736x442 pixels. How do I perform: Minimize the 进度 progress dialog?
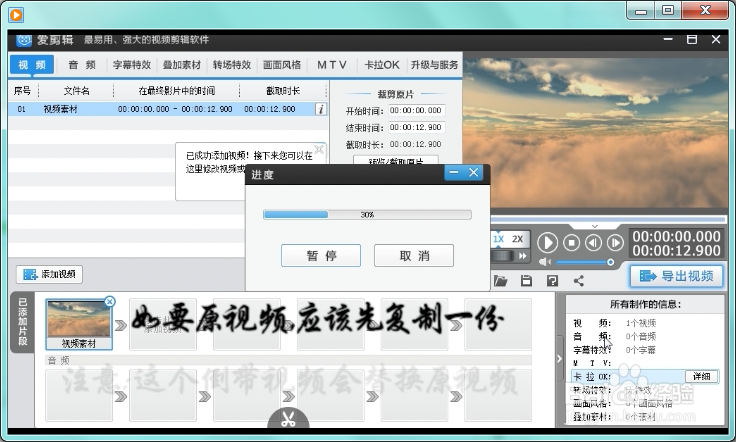(453, 173)
